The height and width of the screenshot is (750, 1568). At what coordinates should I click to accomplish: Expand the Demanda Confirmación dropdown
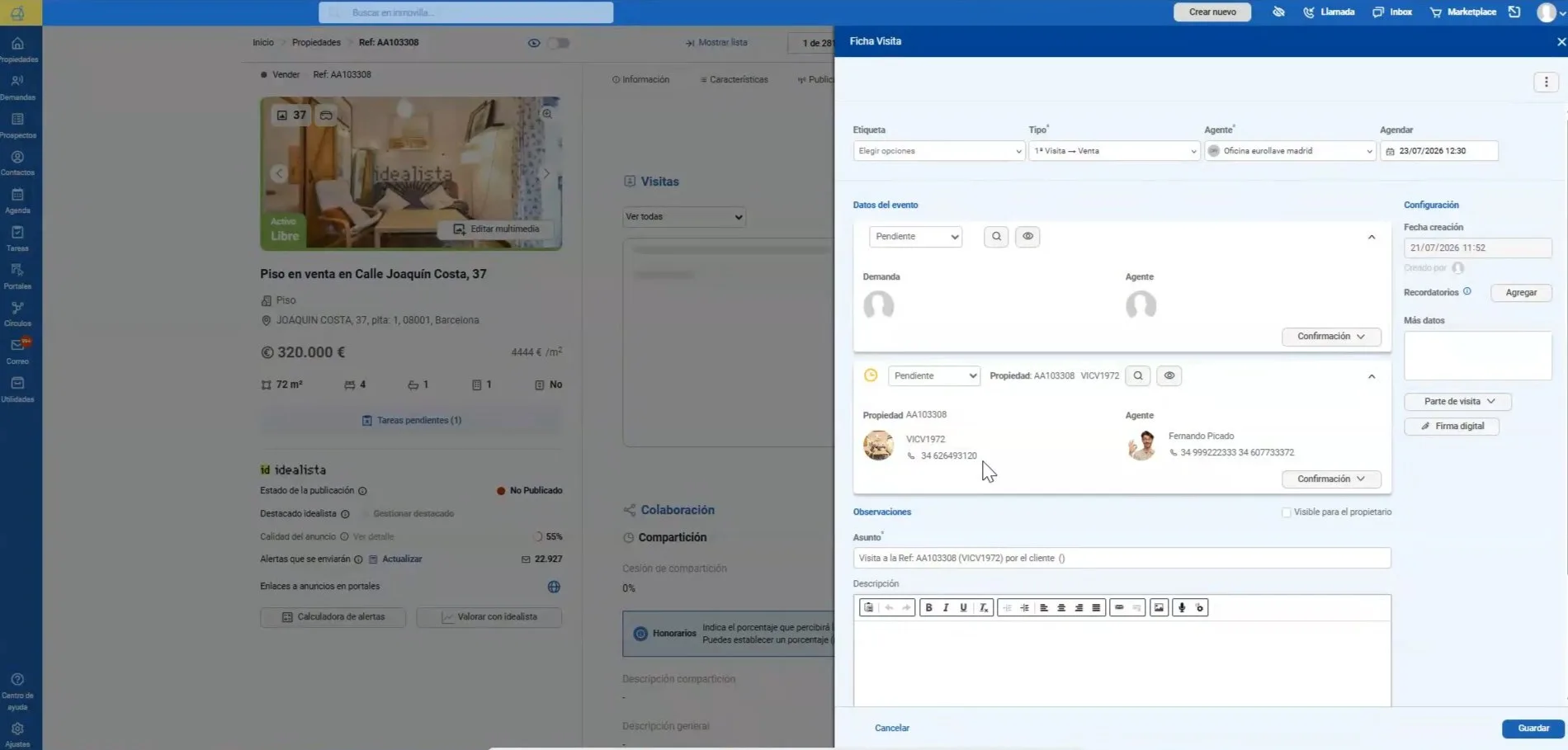(1331, 337)
